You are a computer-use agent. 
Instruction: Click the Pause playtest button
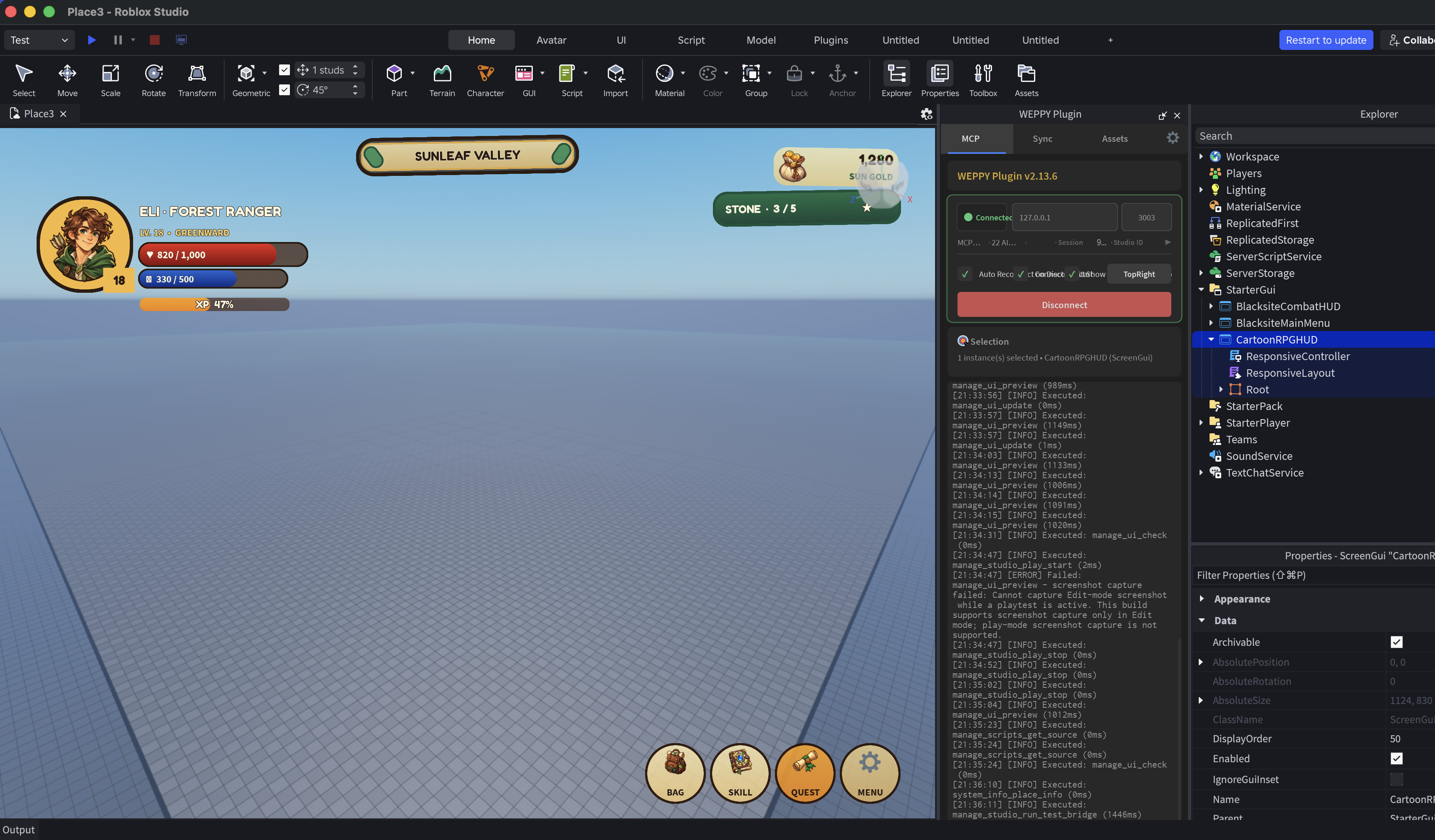pos(118,40)
